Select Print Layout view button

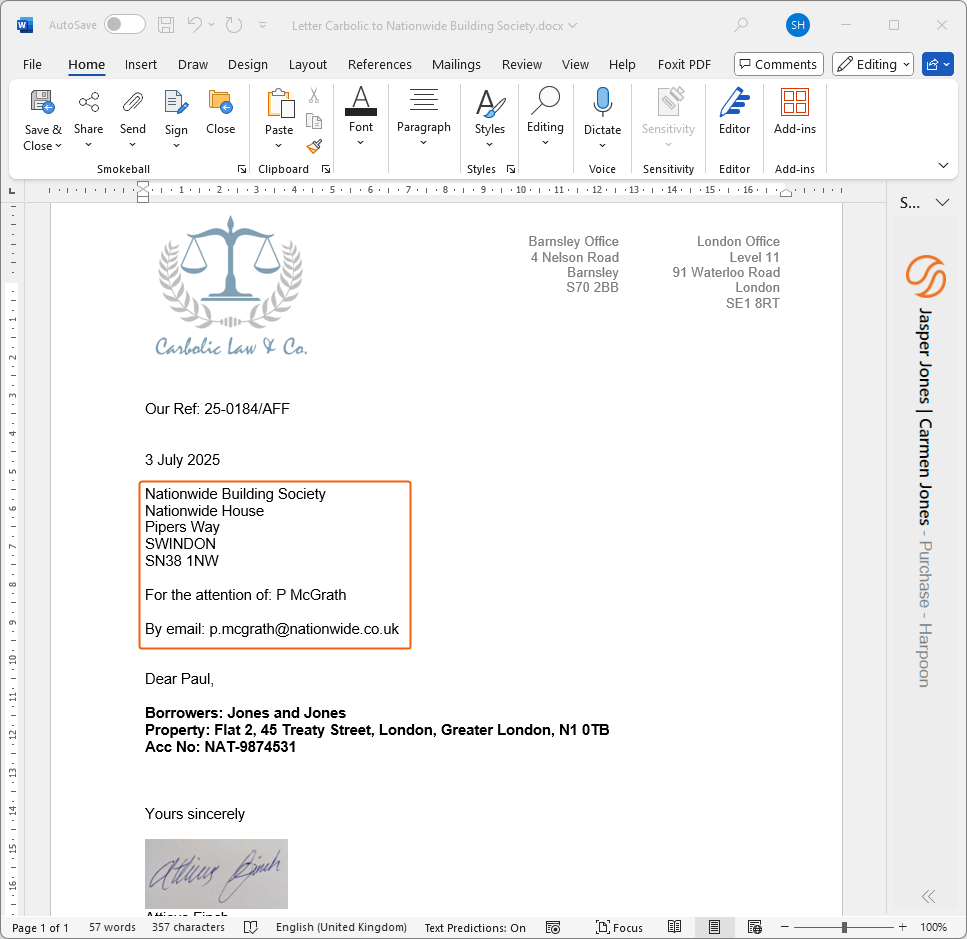pos(714,927)
